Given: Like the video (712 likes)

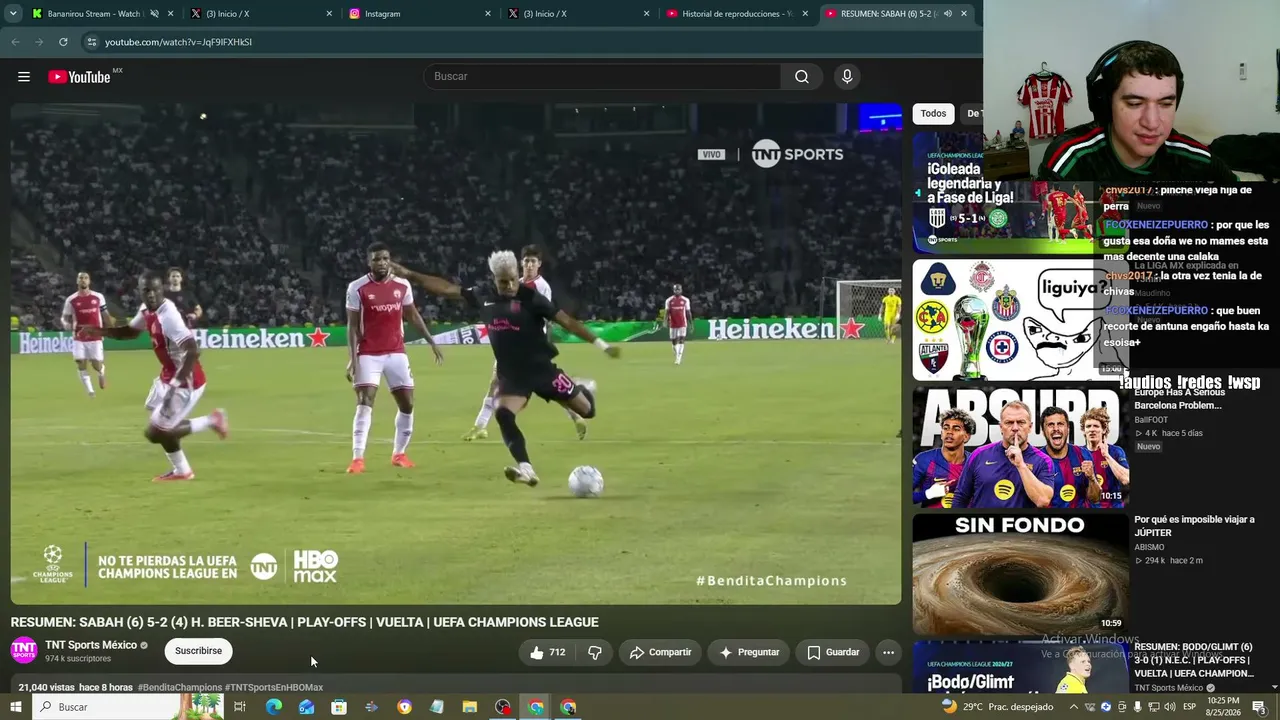Looking at the screenshot, I should click(547, 652).
